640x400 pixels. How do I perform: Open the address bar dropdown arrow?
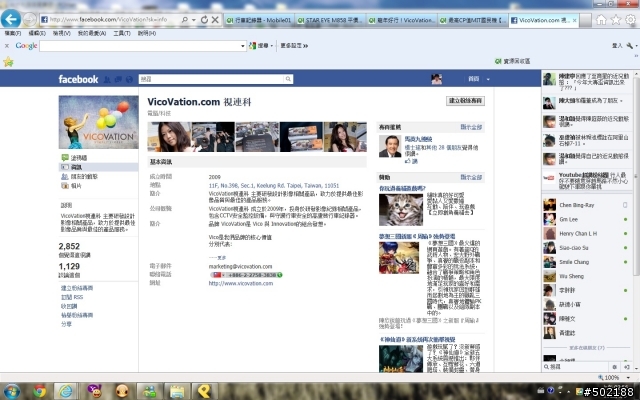194,19
